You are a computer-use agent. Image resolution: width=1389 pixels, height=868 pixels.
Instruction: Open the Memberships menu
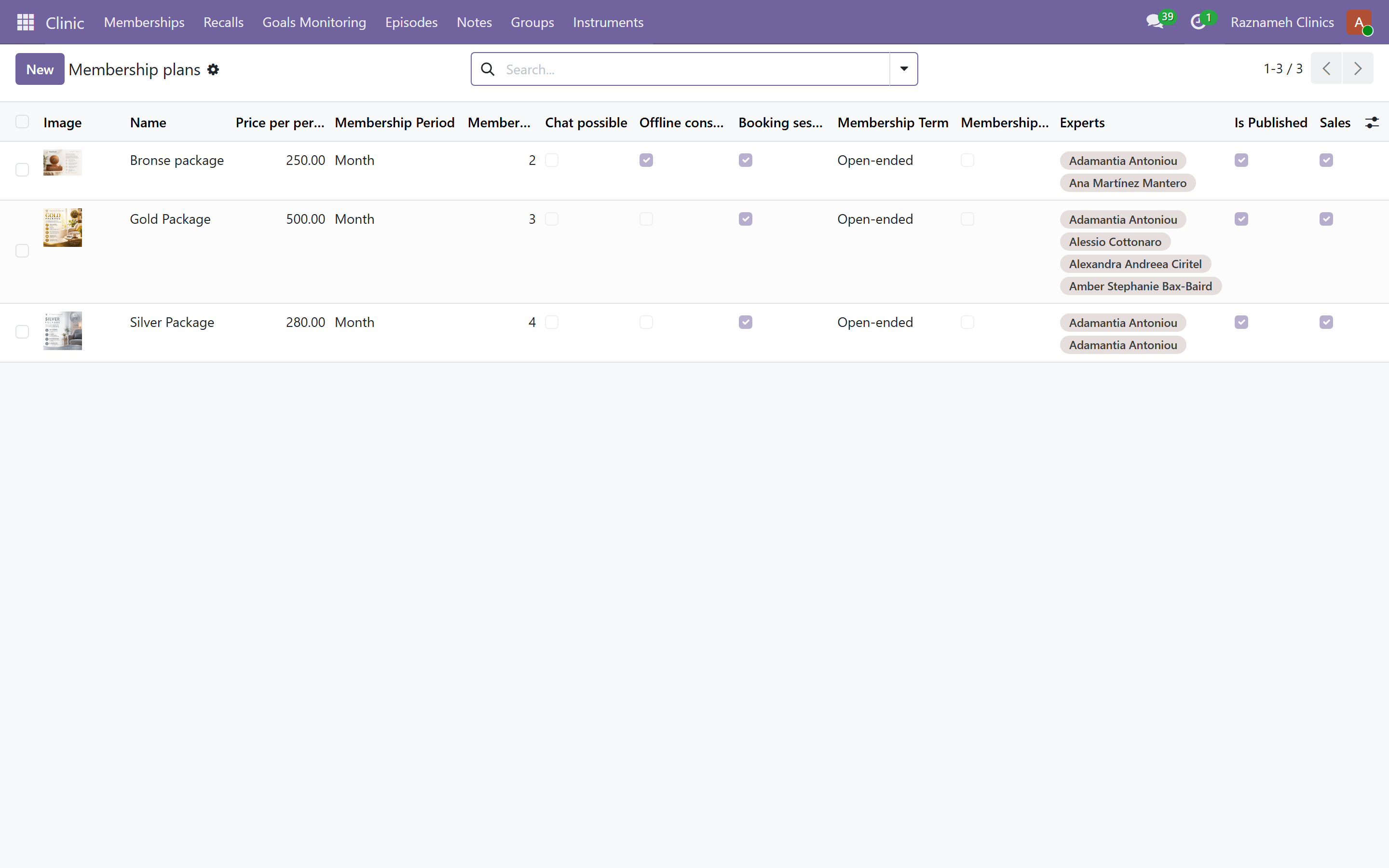144,22
